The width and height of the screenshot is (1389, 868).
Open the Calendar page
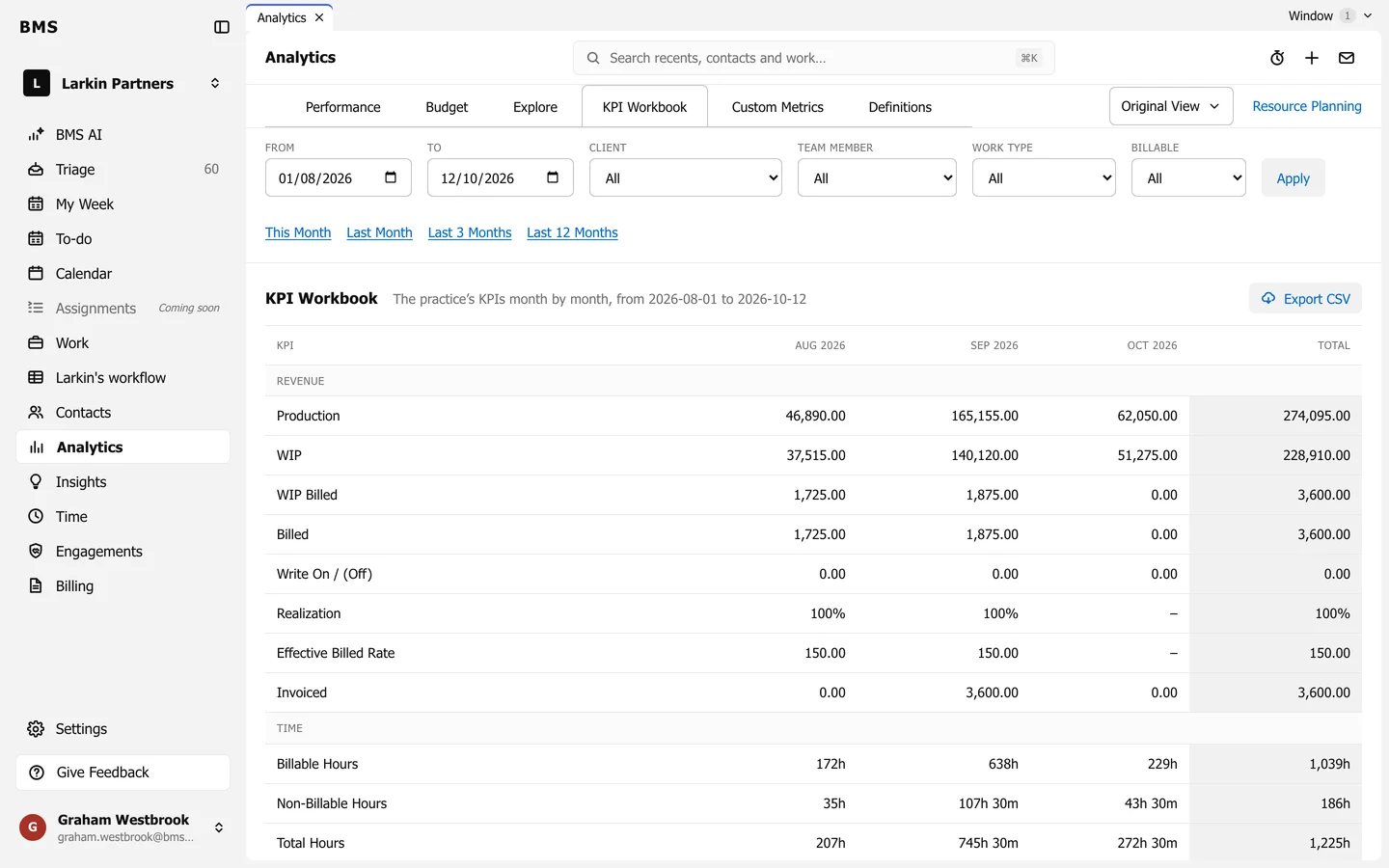123,274
